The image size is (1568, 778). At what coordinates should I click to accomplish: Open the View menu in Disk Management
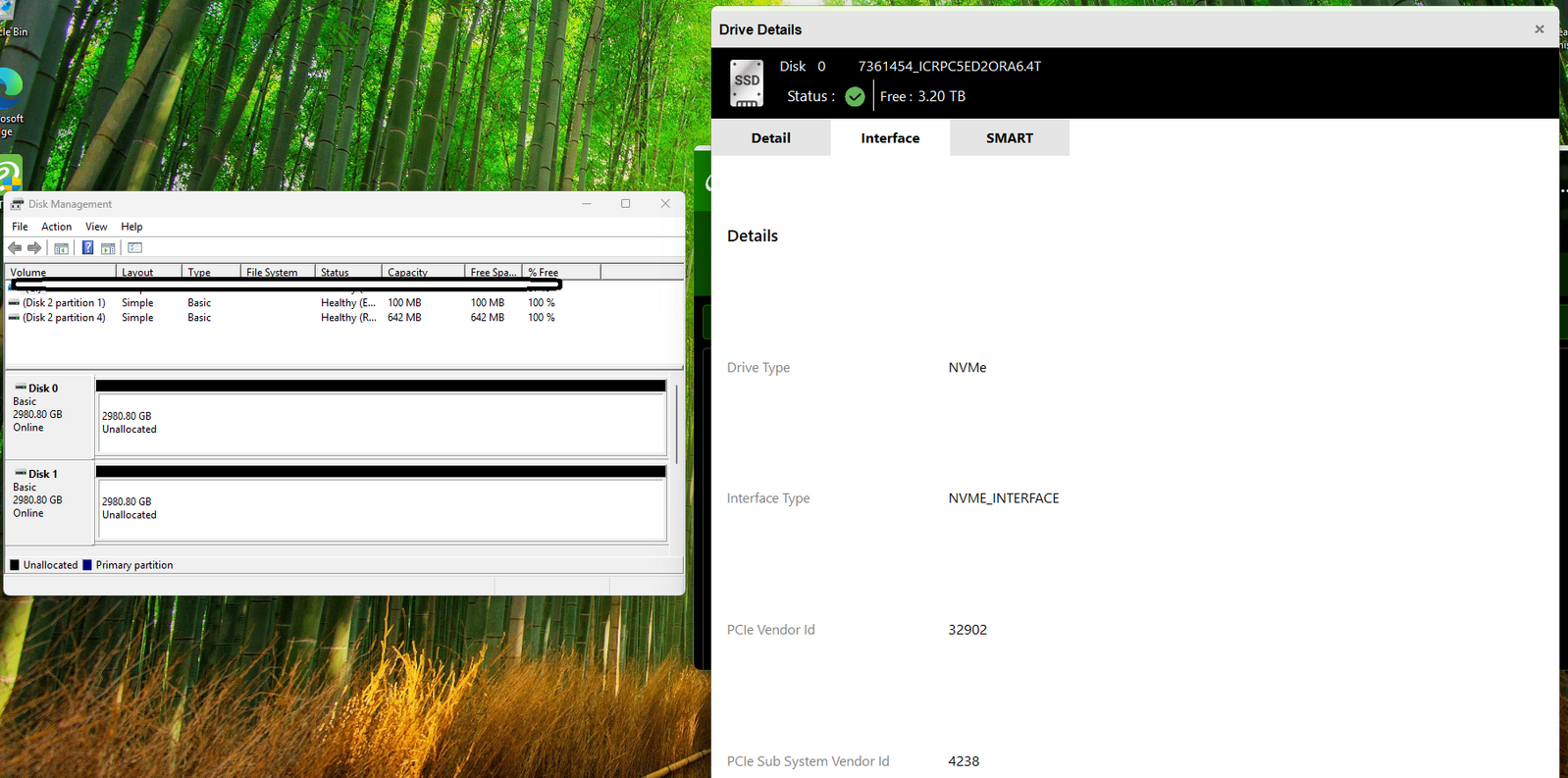(96, 227)
